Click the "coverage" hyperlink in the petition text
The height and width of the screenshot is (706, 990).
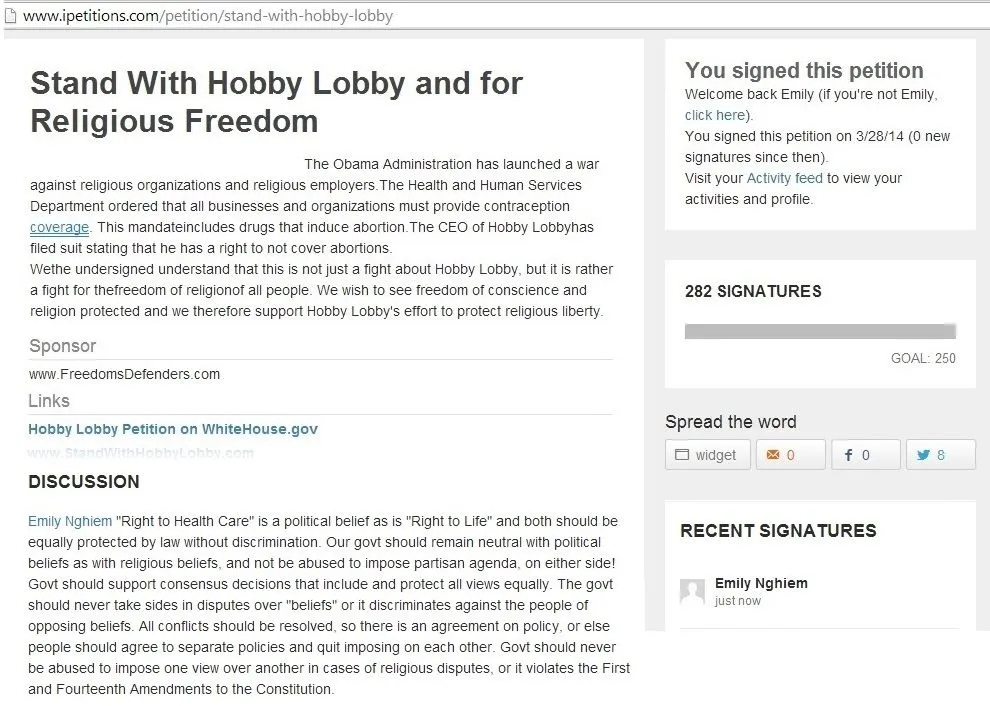59,227
